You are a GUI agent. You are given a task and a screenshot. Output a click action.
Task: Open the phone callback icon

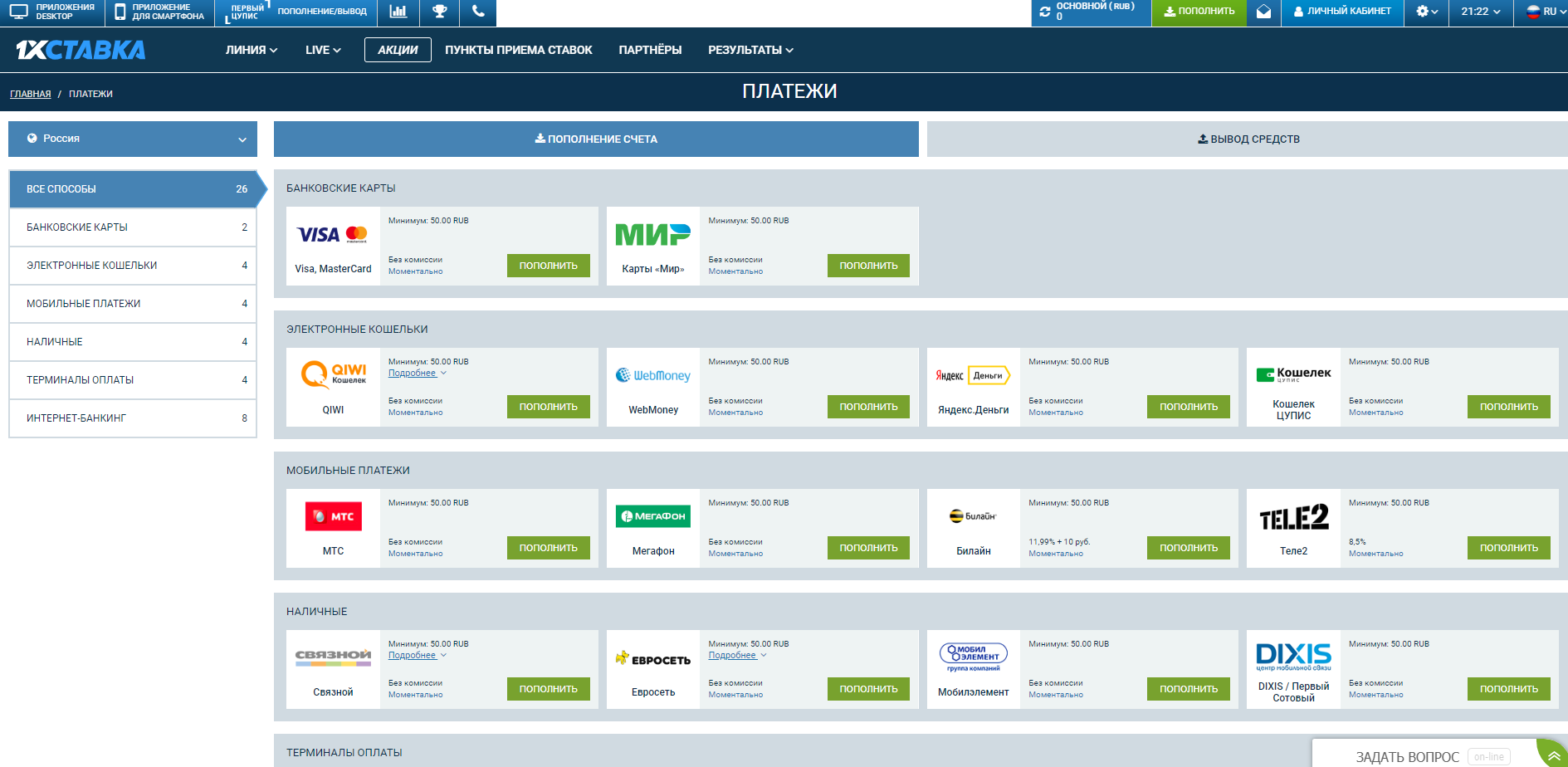point(478,12)
